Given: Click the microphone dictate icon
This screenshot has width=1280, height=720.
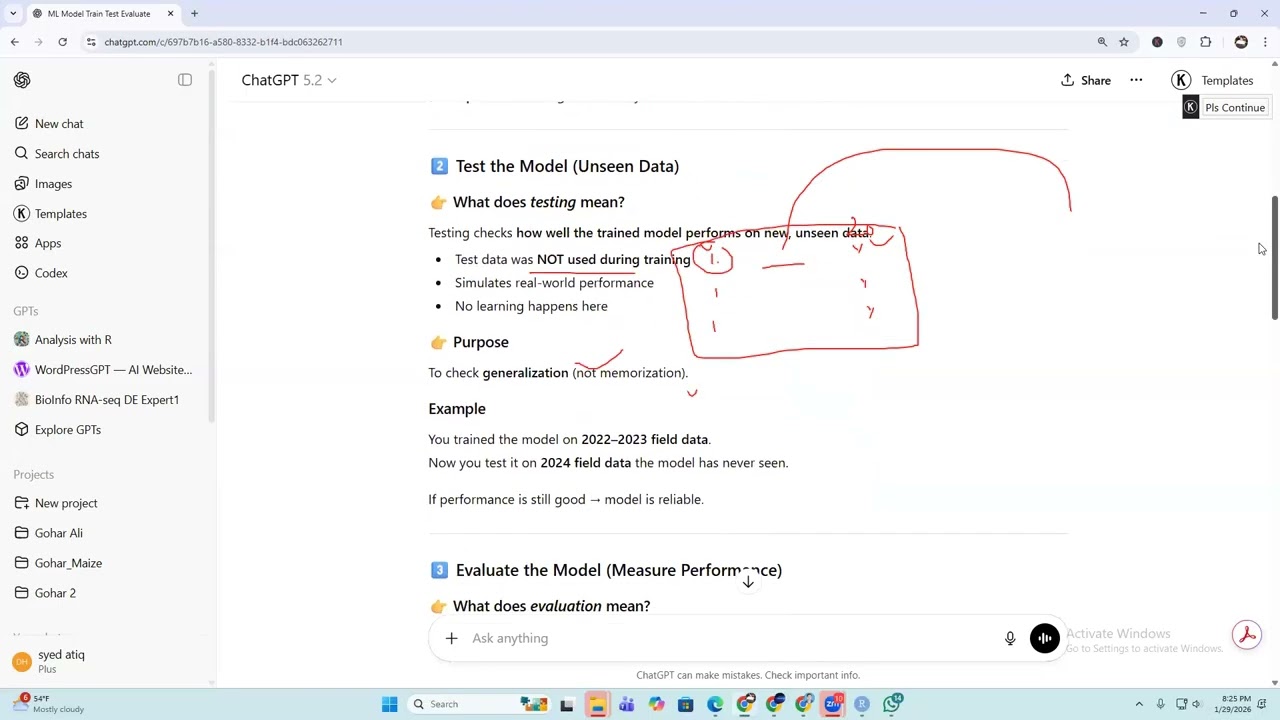Looking at the screenshot, I should point(1010,638).
